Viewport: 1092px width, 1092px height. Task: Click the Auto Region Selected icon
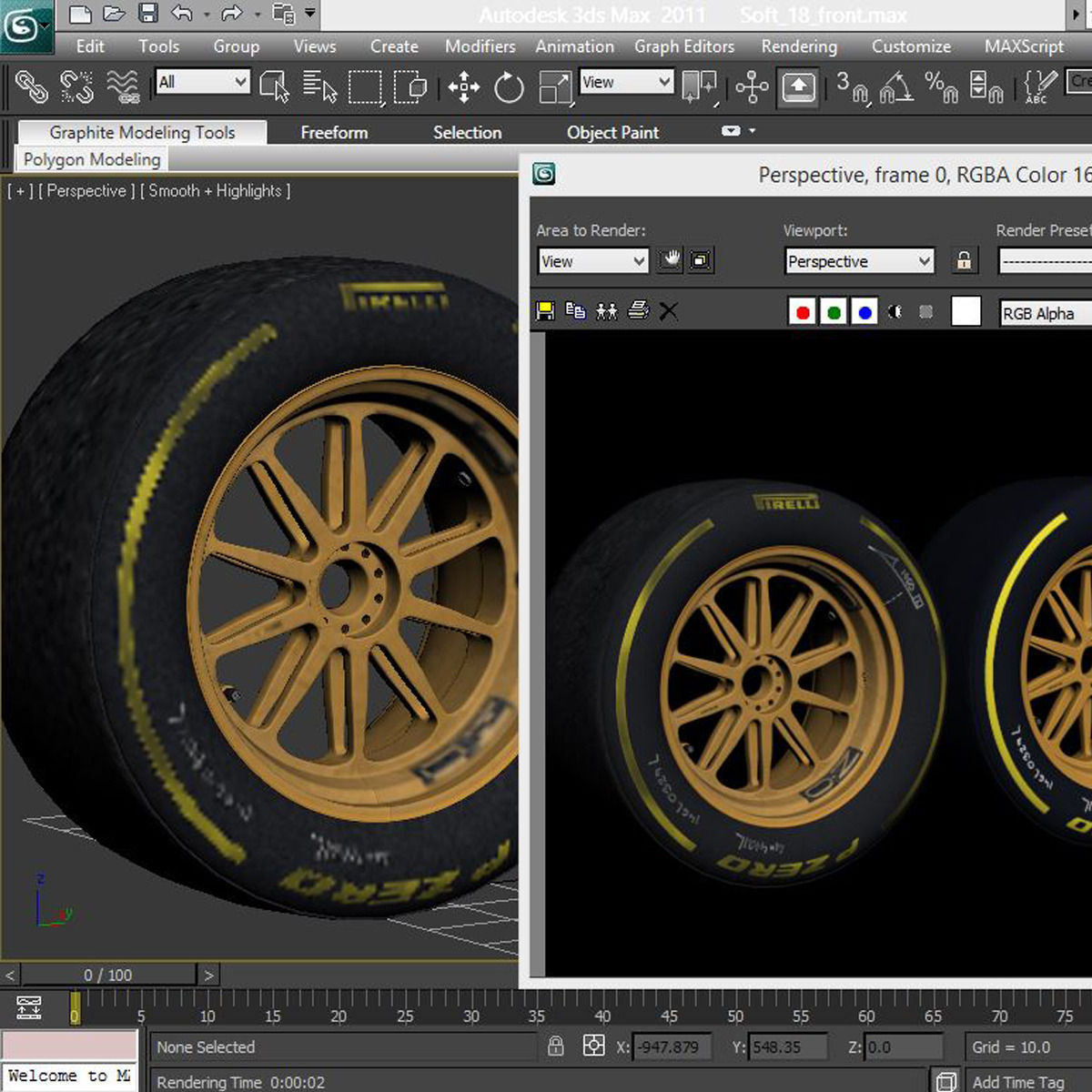(x=701, y=260)
